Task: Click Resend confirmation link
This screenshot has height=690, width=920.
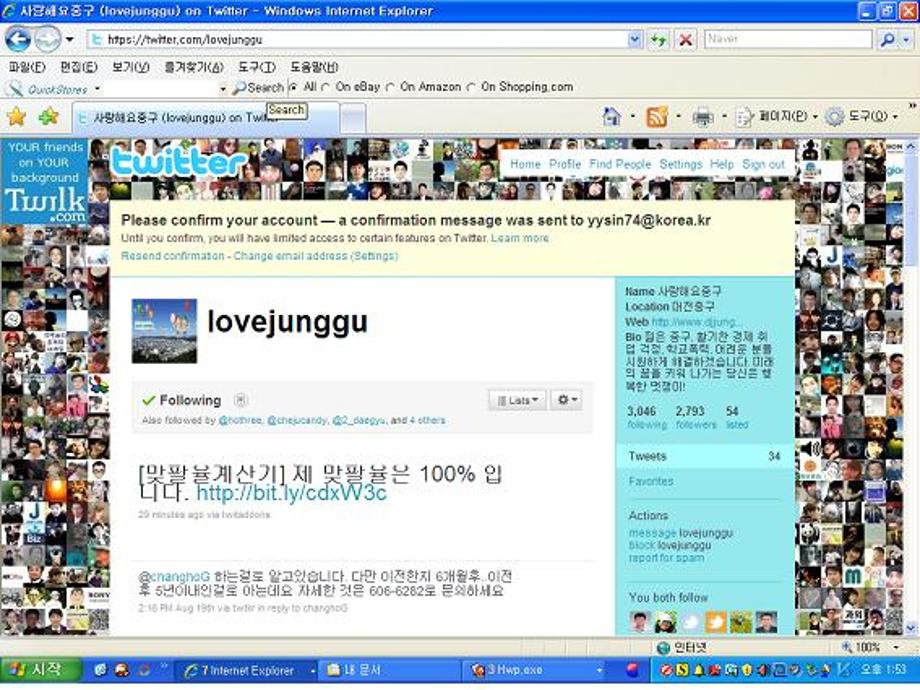Action: [172, 256]
